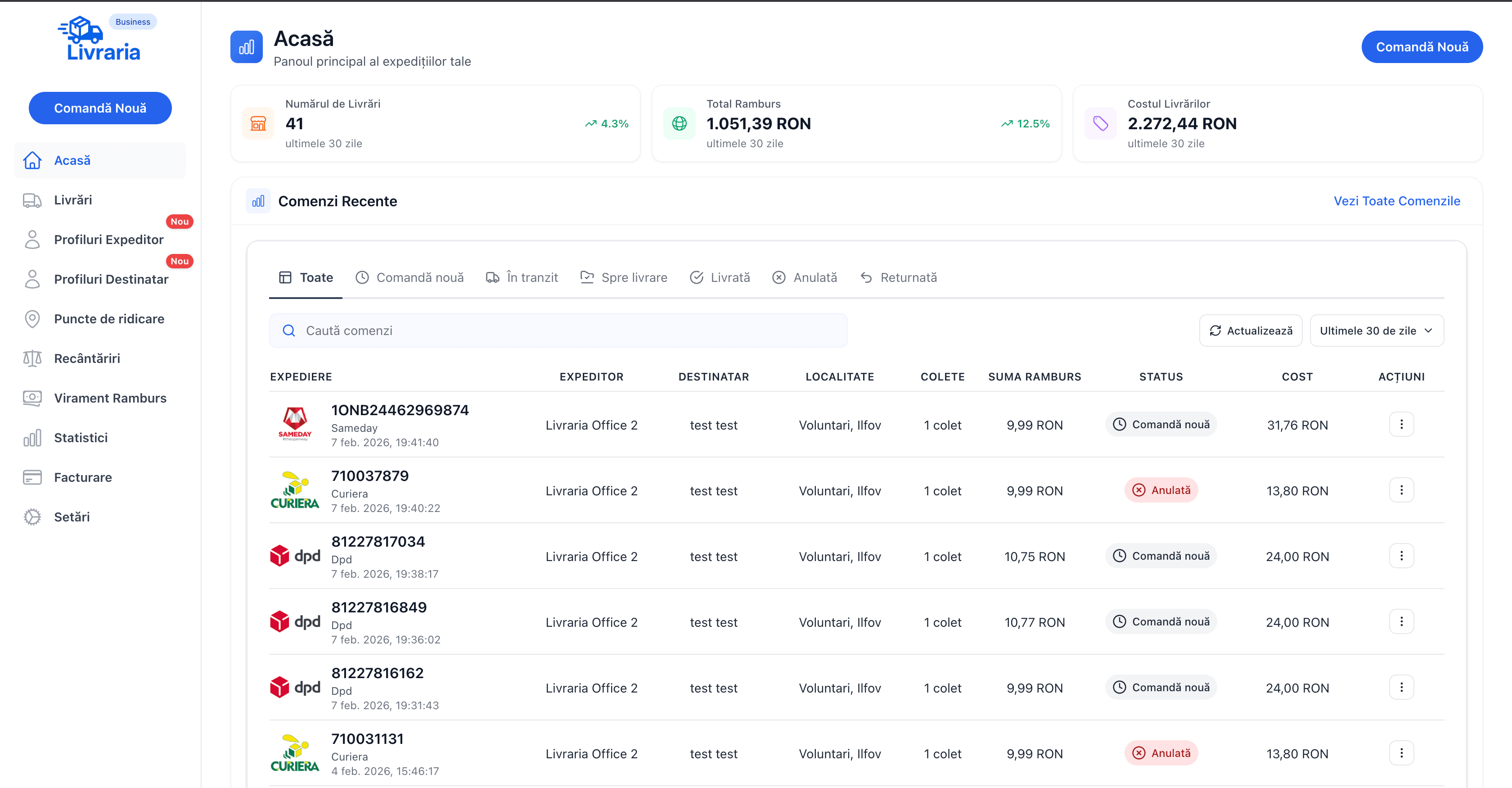Click the orange store icon in deliveries card

pyautogui.click(x=258, y=123)
